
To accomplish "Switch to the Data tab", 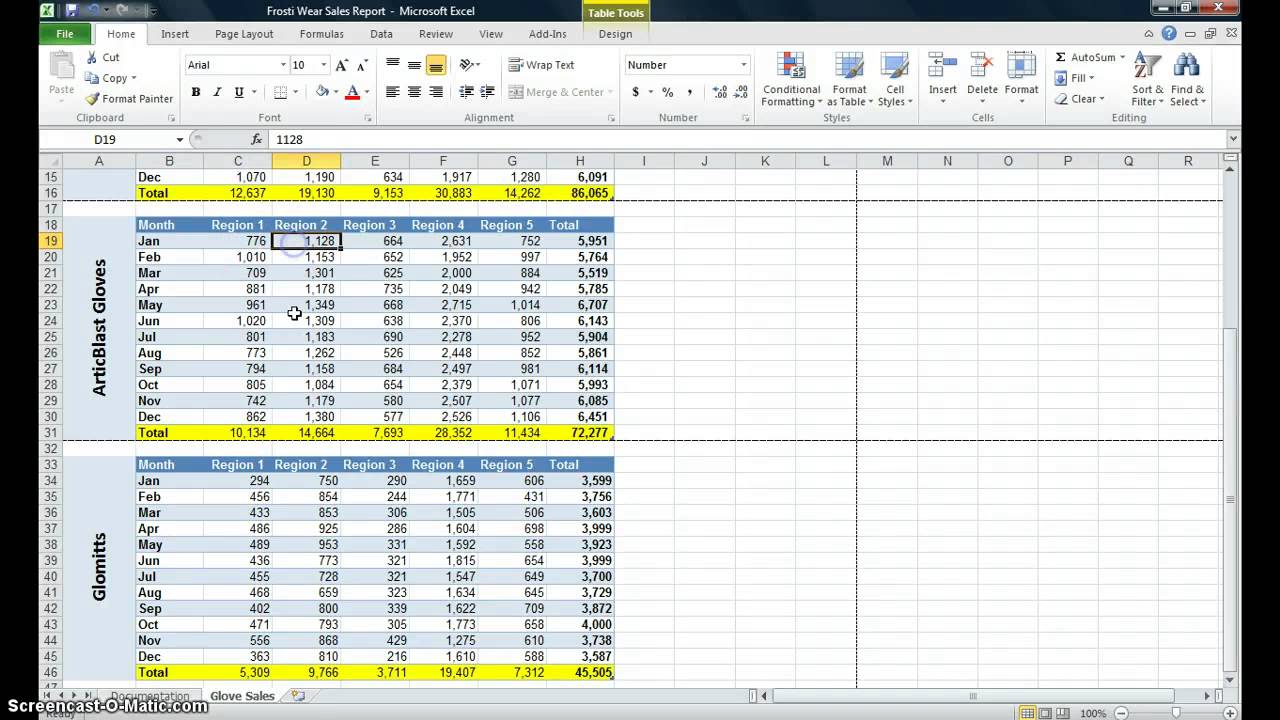I will (381, 34).
